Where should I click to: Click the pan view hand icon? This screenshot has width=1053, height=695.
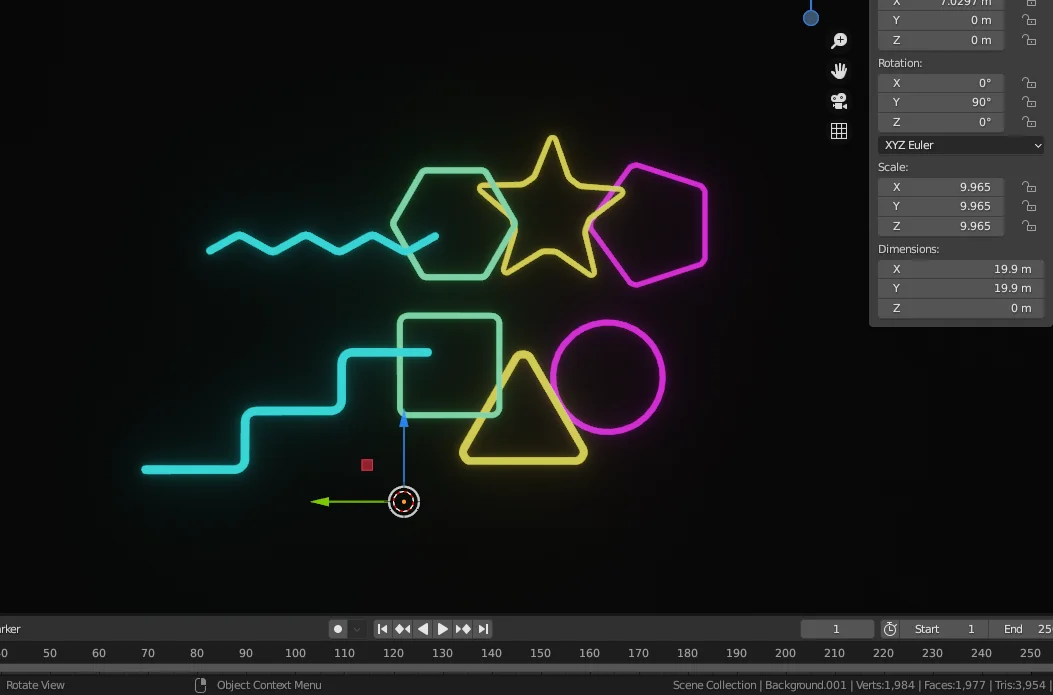839,71
